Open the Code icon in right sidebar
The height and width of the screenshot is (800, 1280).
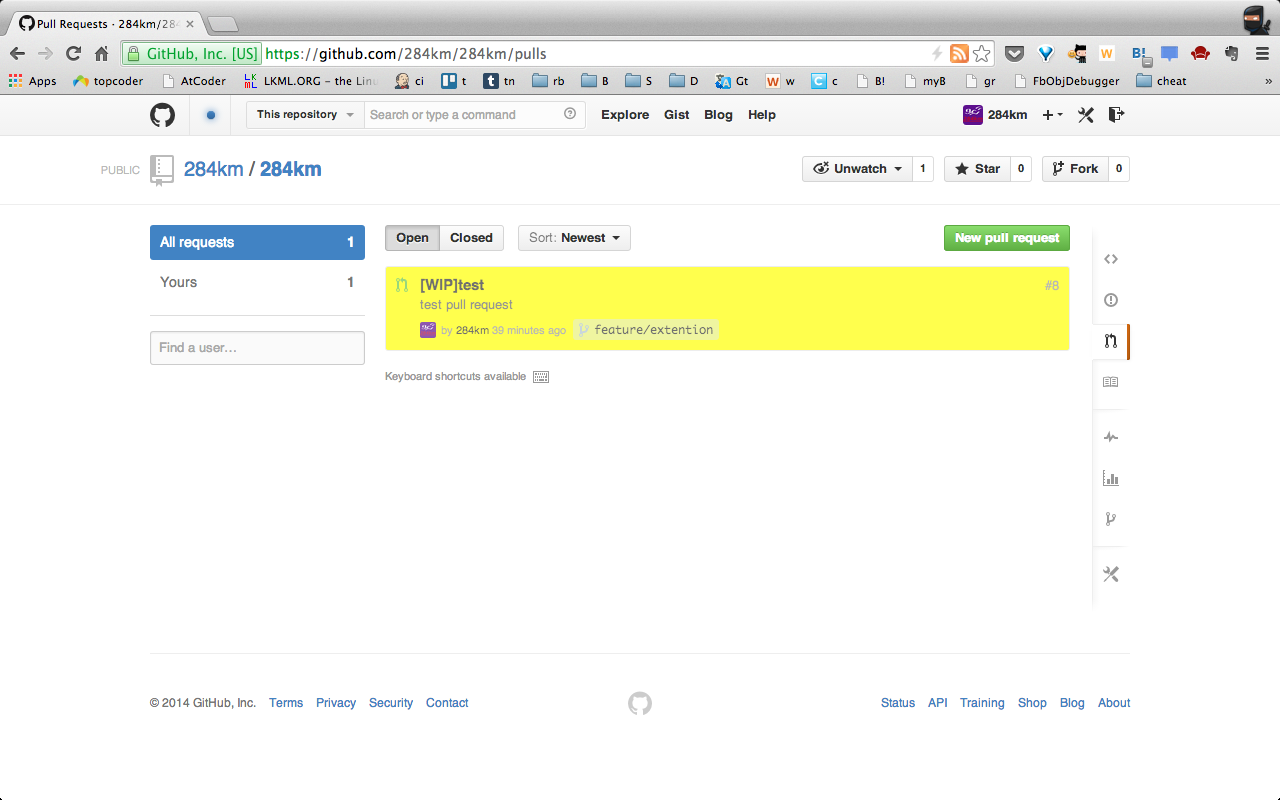[1110, 259]
